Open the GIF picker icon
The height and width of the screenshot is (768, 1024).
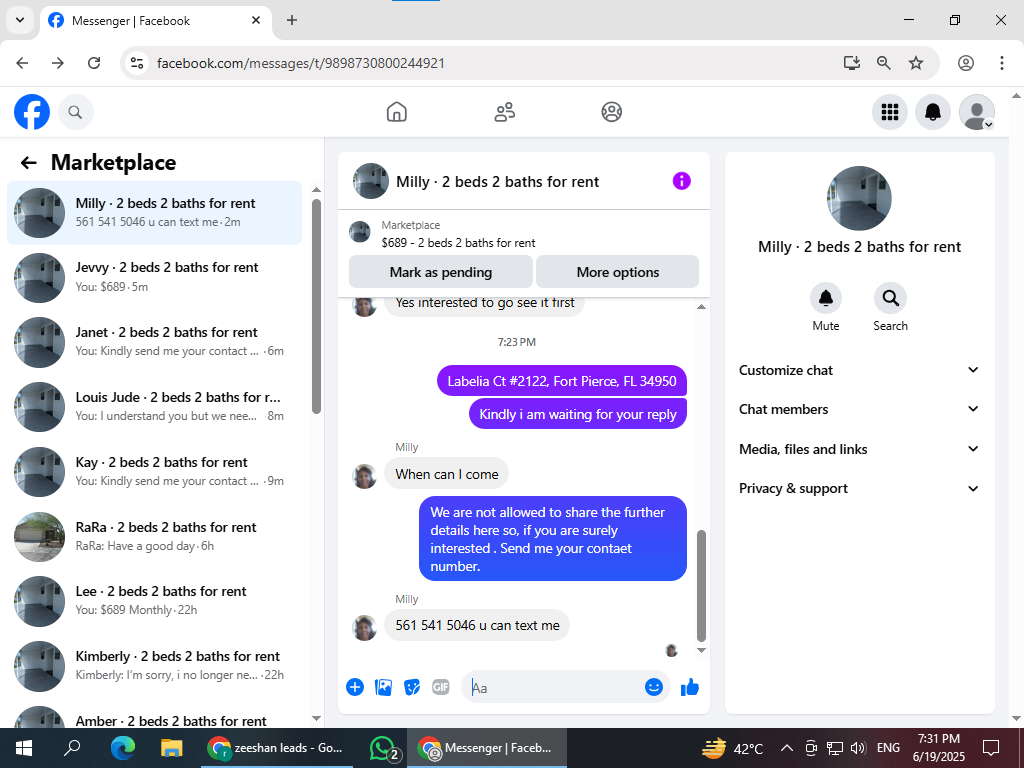click(441, 687)
